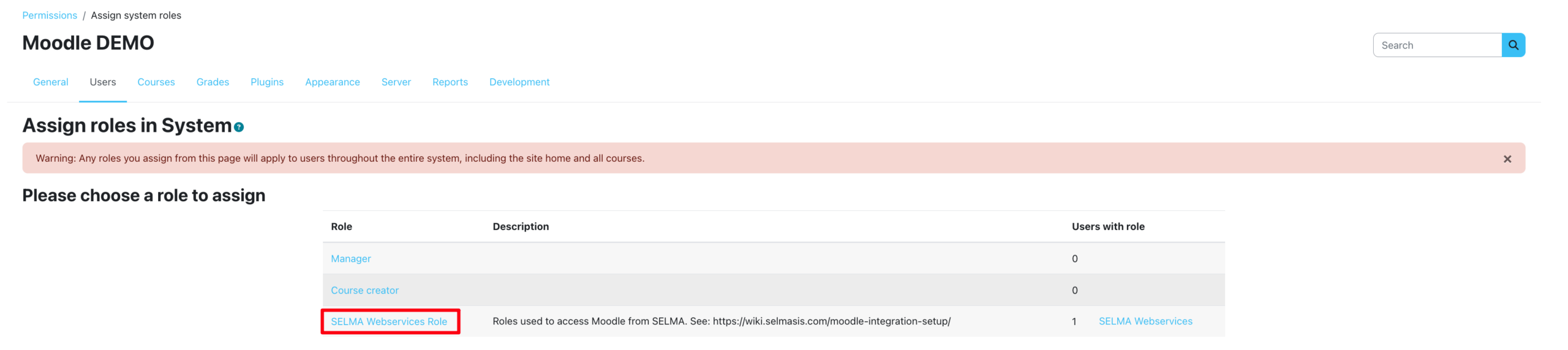Screen dimensions: 1568x350
Task: Open the General admin tab
Action: pyautogui.click(x=50, y=82)
